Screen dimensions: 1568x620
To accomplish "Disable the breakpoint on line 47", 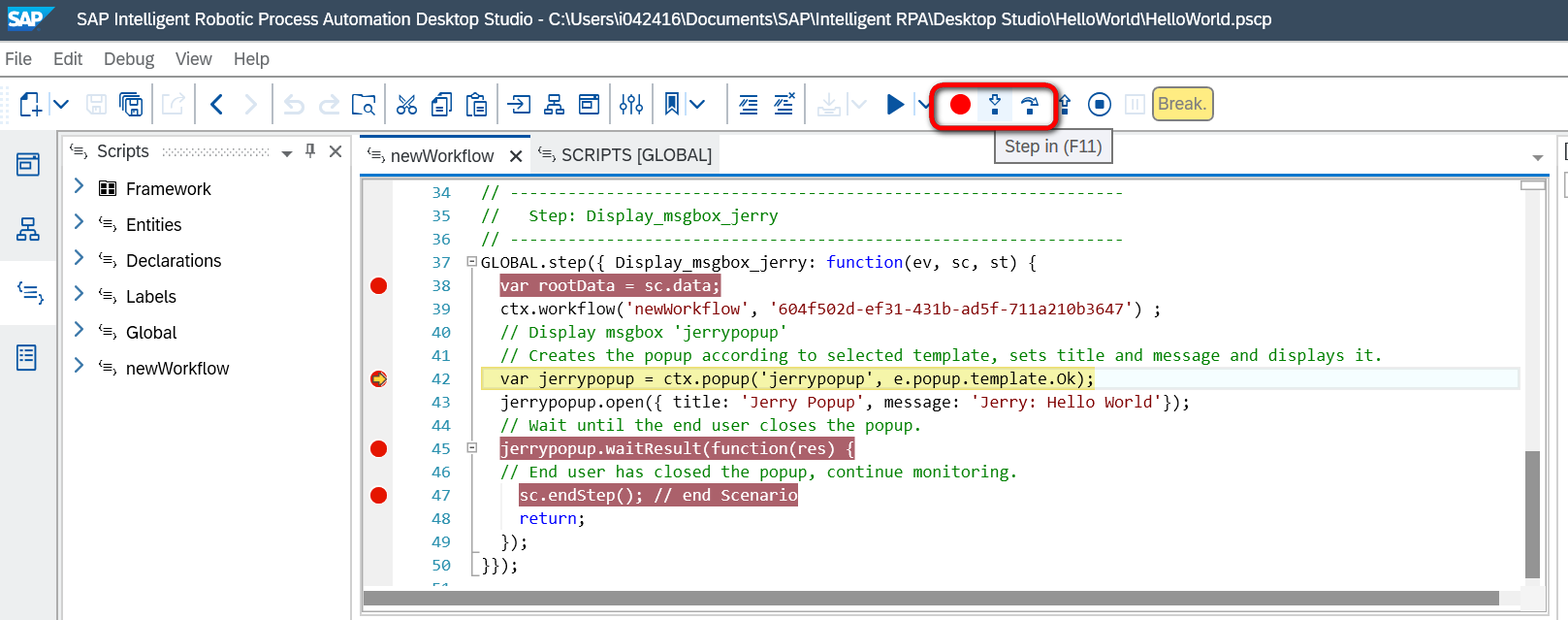I will (378, 495).
